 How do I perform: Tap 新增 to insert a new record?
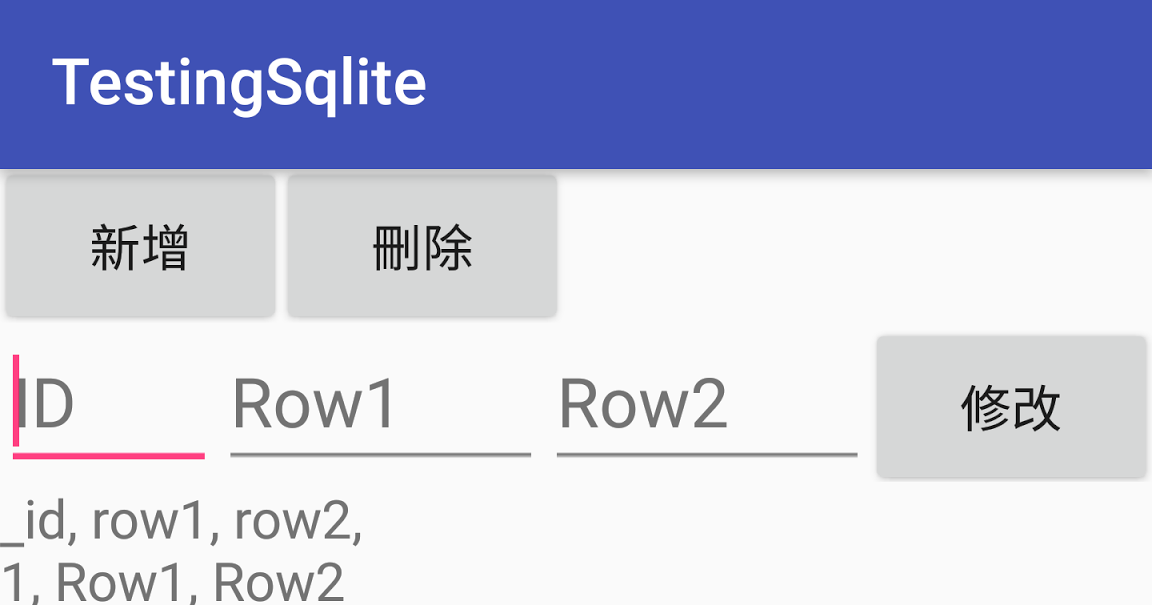[x=140, y=245]
